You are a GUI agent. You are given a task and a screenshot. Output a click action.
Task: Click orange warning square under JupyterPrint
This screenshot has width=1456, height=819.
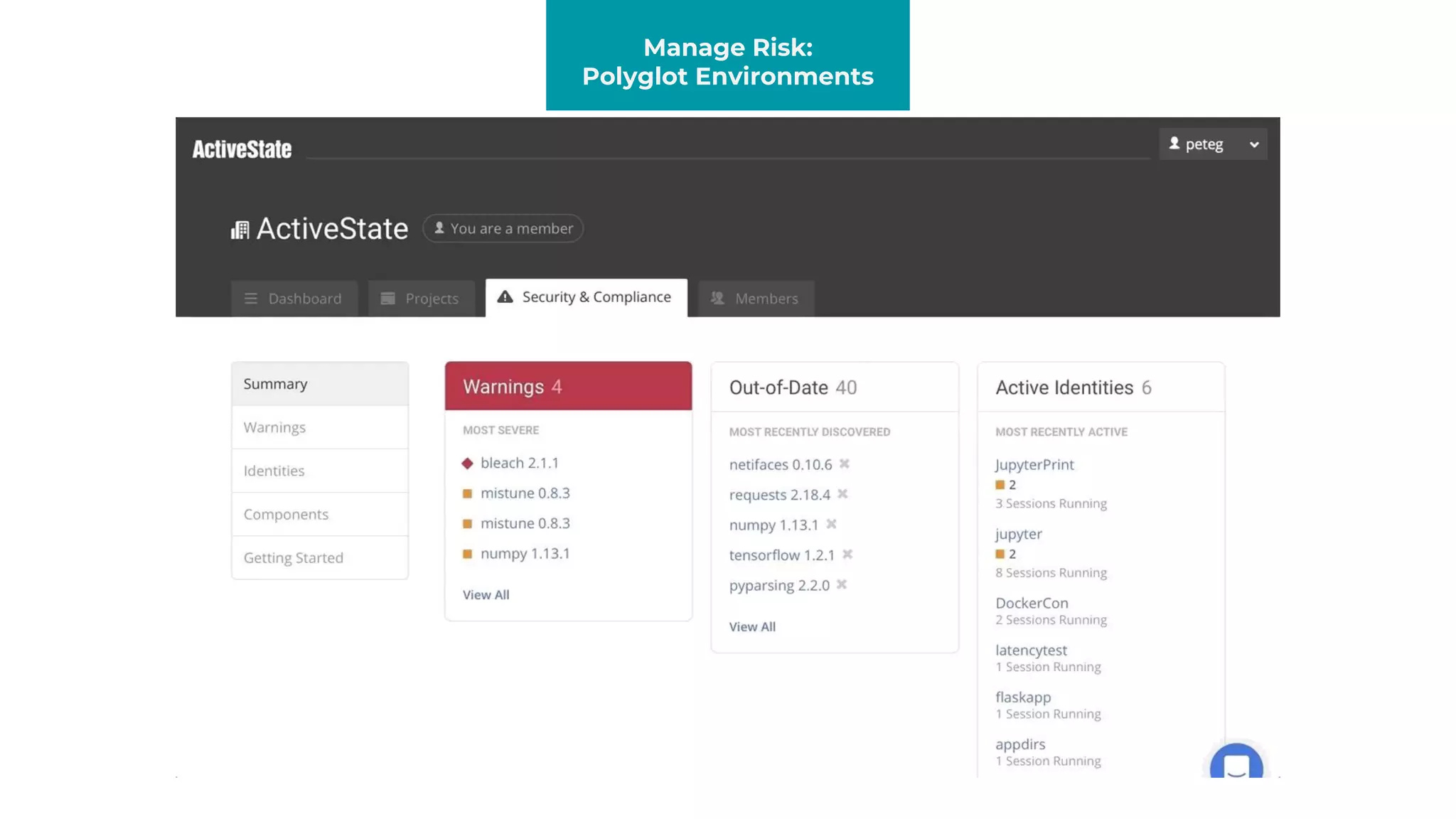[x=1000, y=485]
